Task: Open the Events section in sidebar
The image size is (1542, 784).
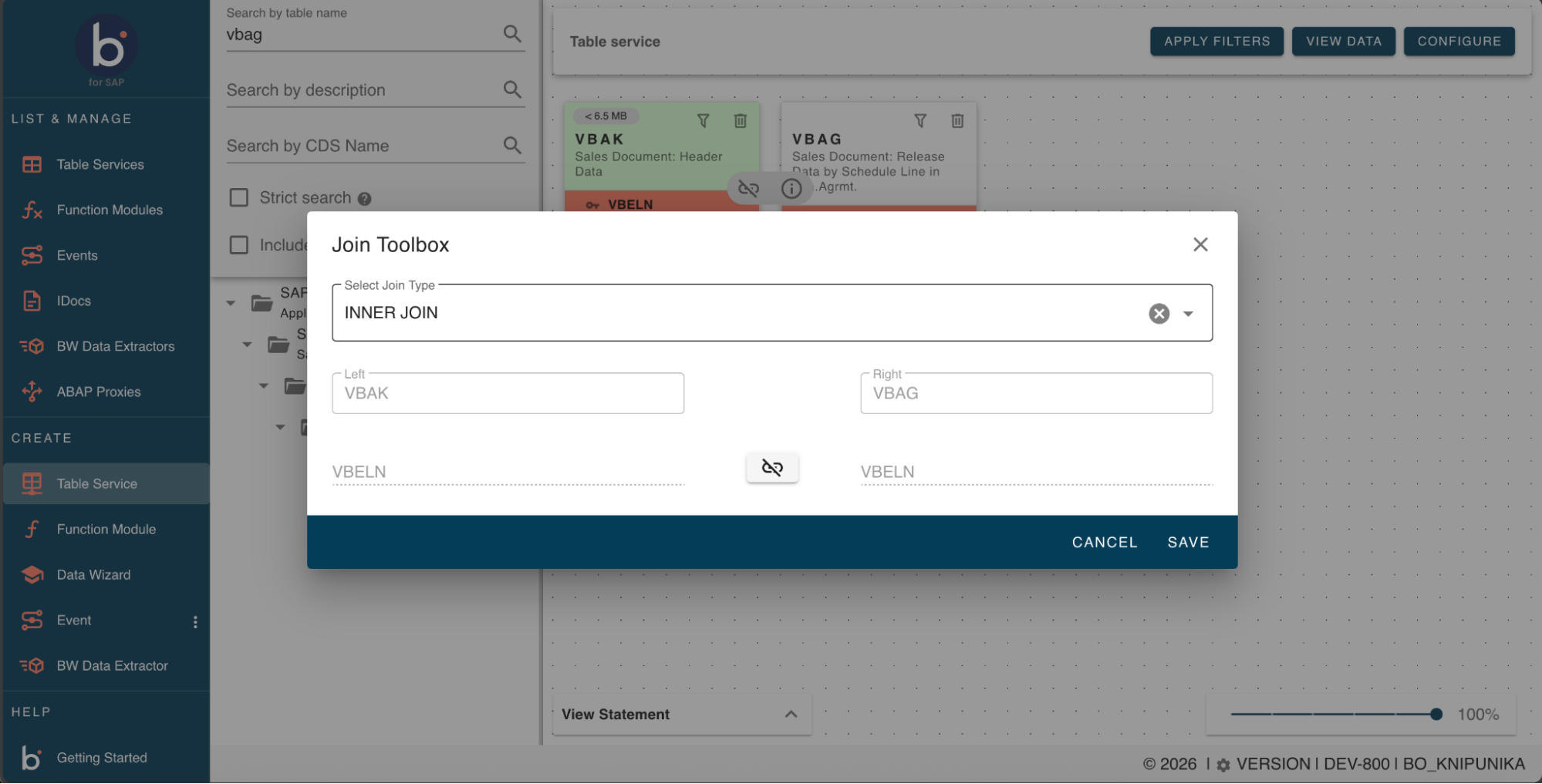Action: [76, 255]
